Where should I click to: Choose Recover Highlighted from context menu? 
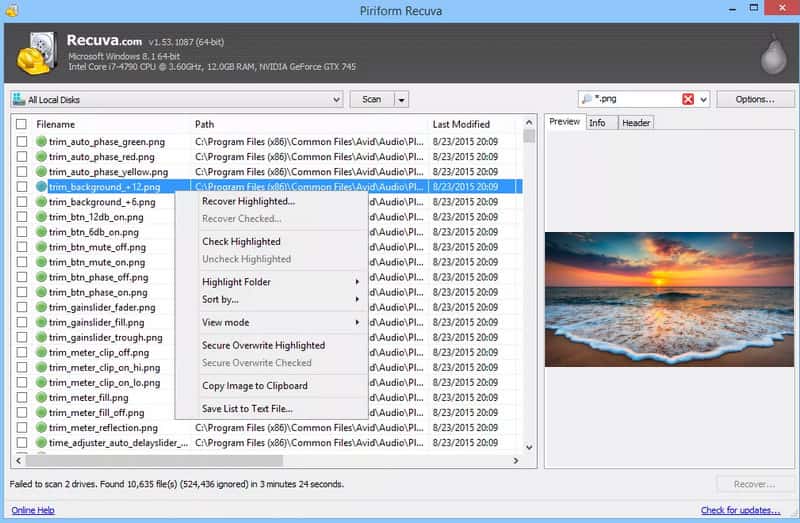pos(248,201)
